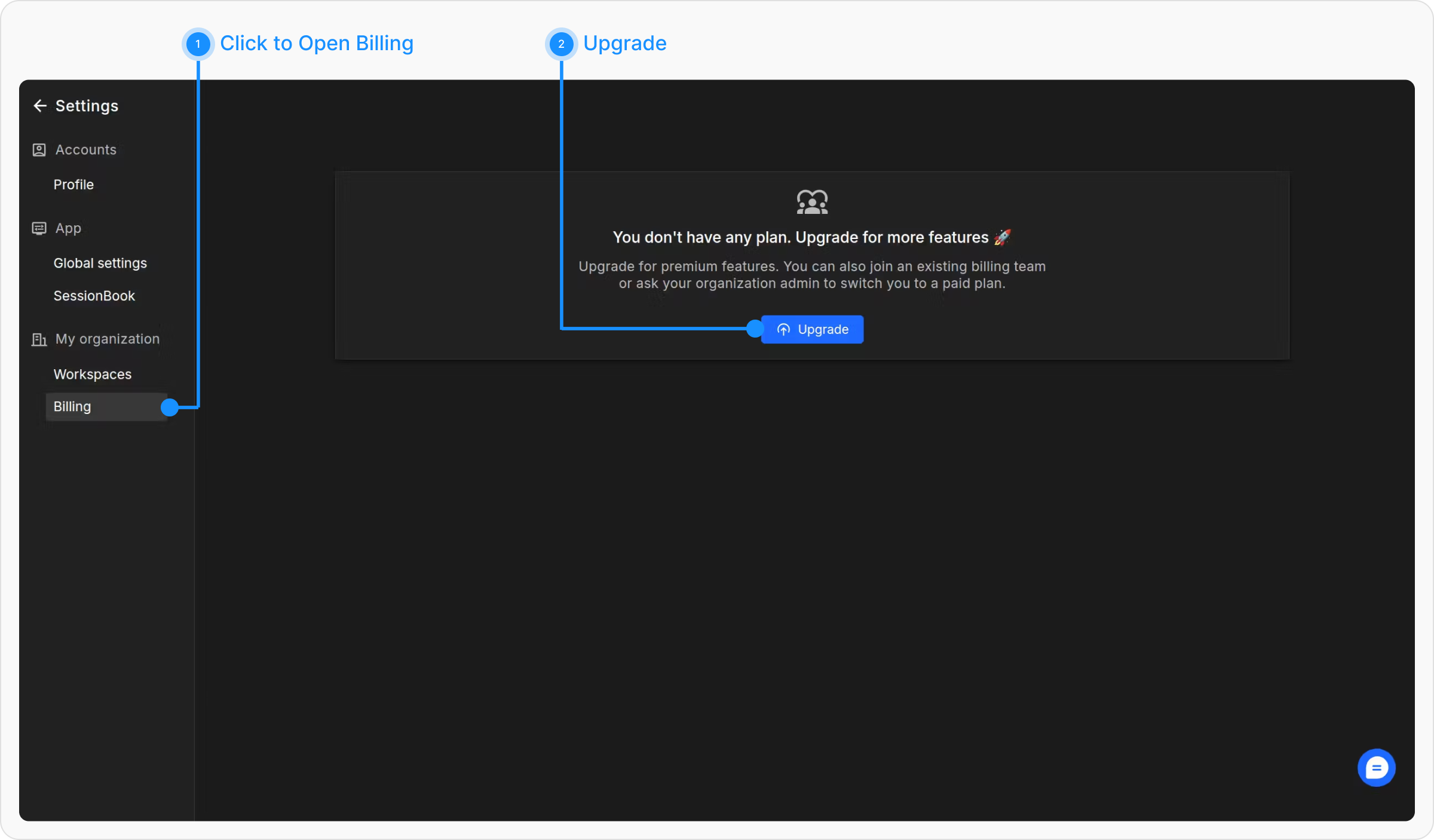
Task: Click the back arrow next to Settings
Action: [x=39, y=106]
